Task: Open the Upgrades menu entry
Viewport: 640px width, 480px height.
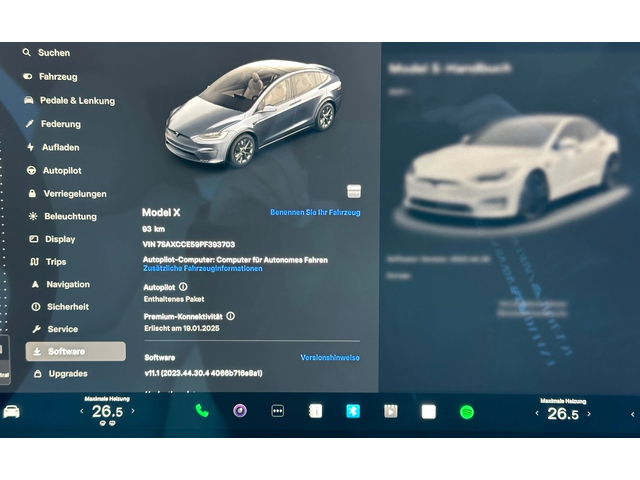Action: pyautogui.click(x=61, y=373)
